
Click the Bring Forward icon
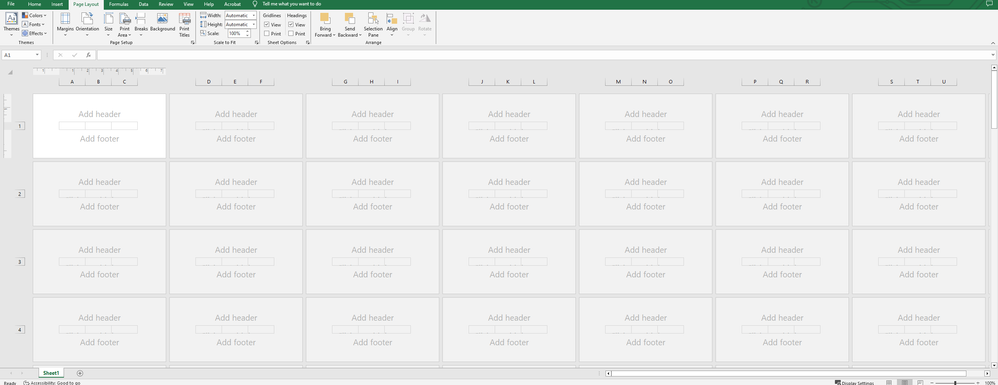pyautogui.click(x=325, y=18)
